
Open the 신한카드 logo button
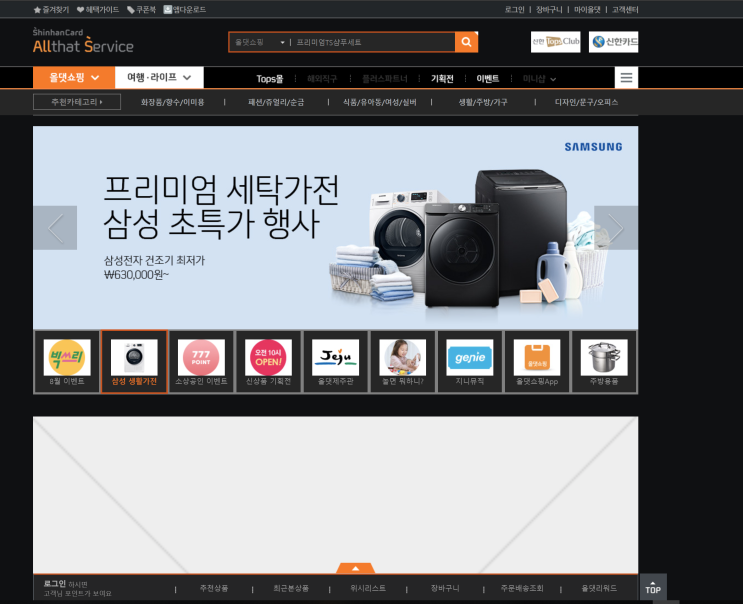[614, 42]
